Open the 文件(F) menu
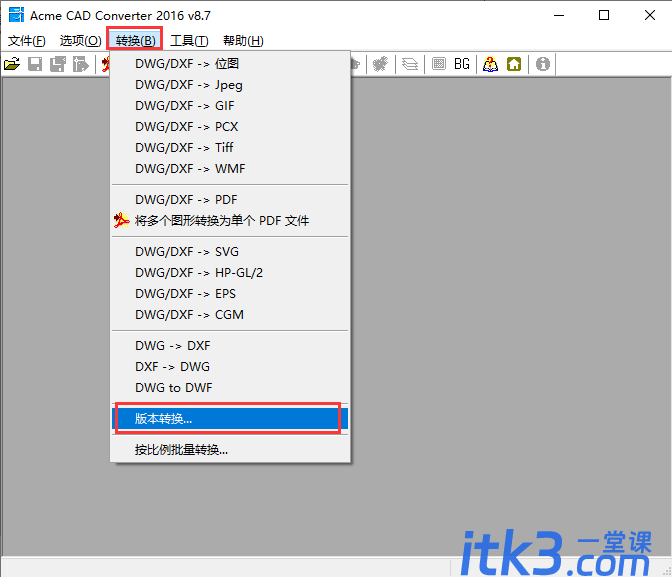 (27, 41)
